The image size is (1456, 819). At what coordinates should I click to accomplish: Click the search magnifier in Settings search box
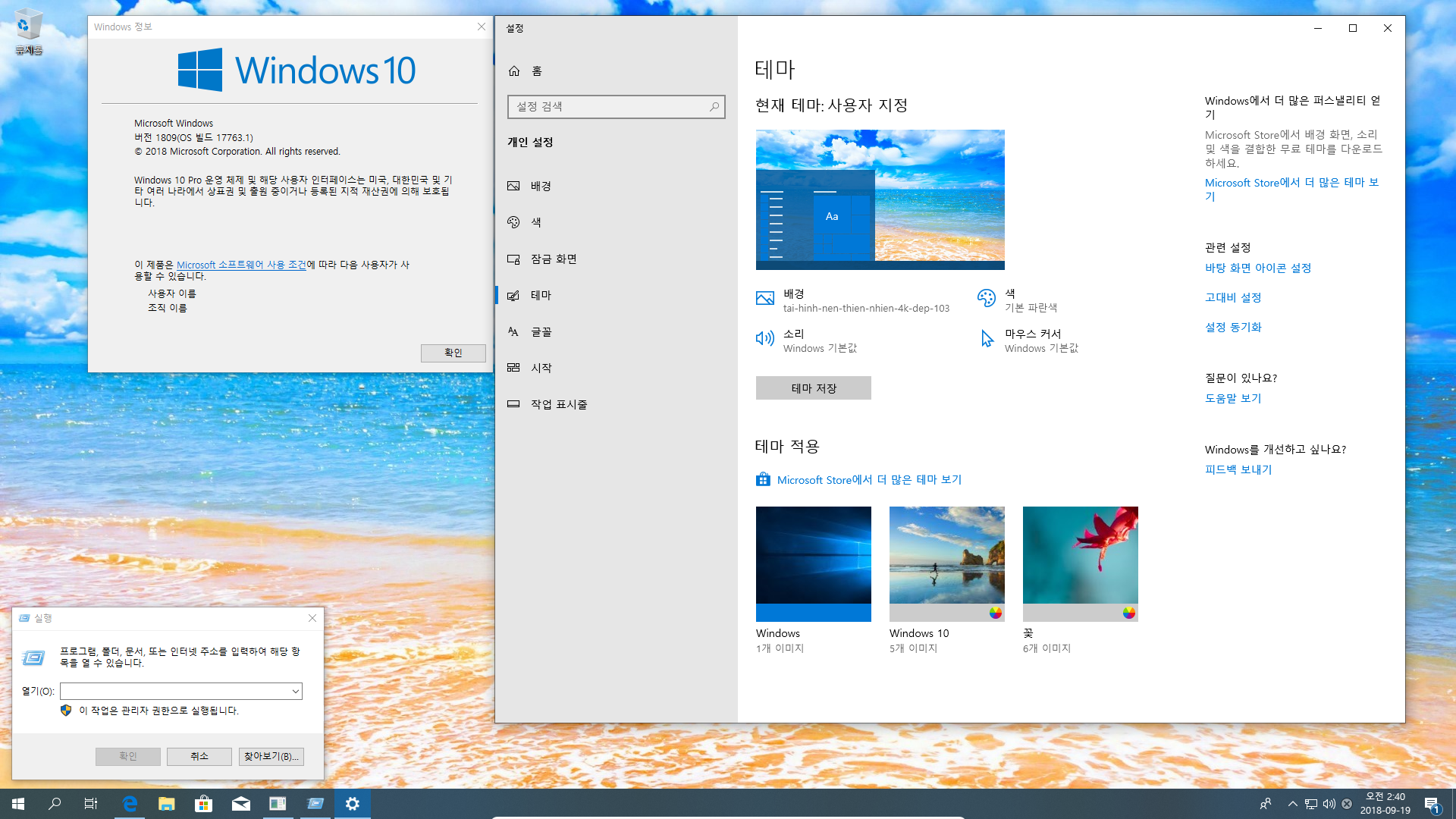(714, 107)
